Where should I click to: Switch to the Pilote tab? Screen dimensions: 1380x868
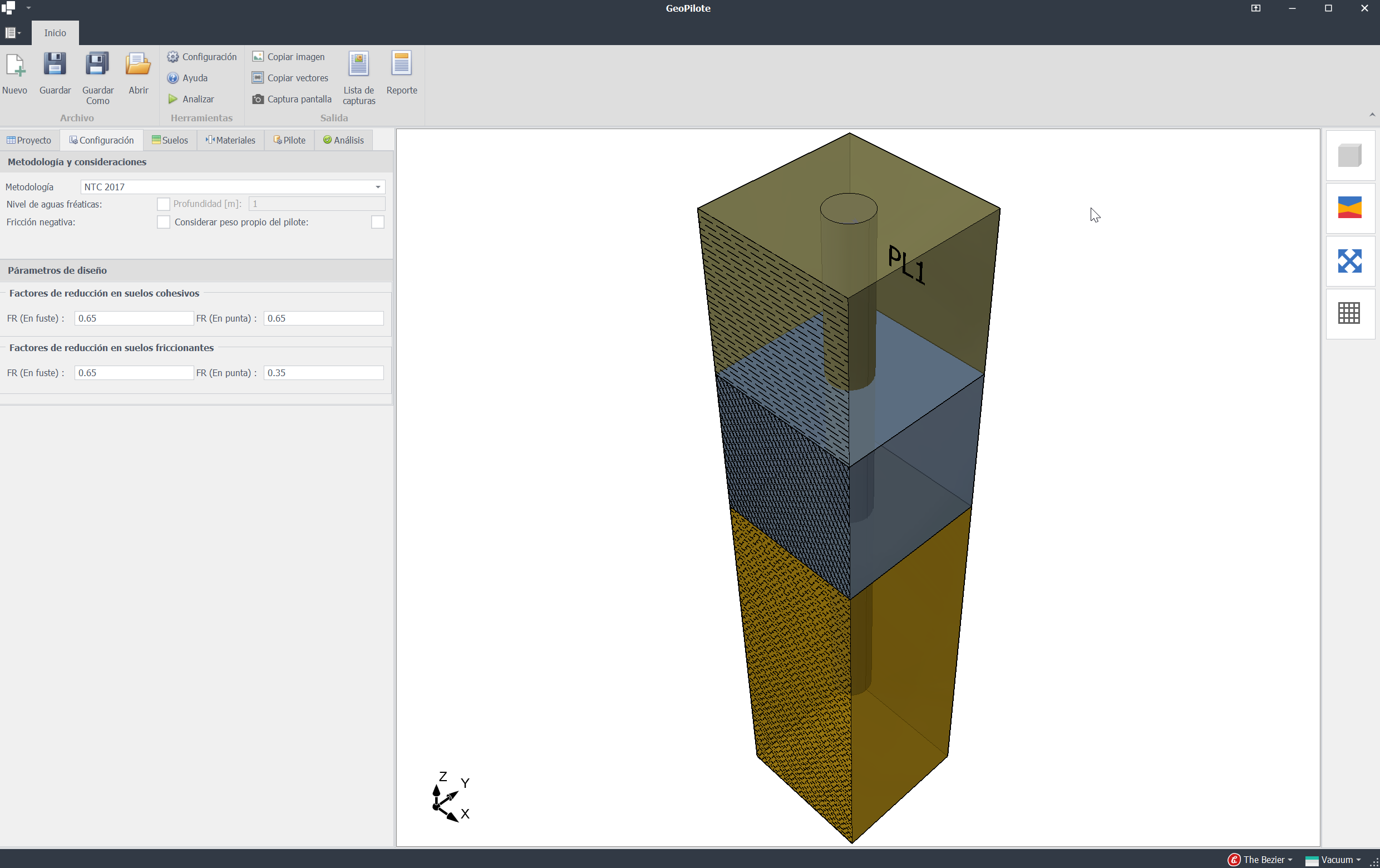(x=289, y=140)
